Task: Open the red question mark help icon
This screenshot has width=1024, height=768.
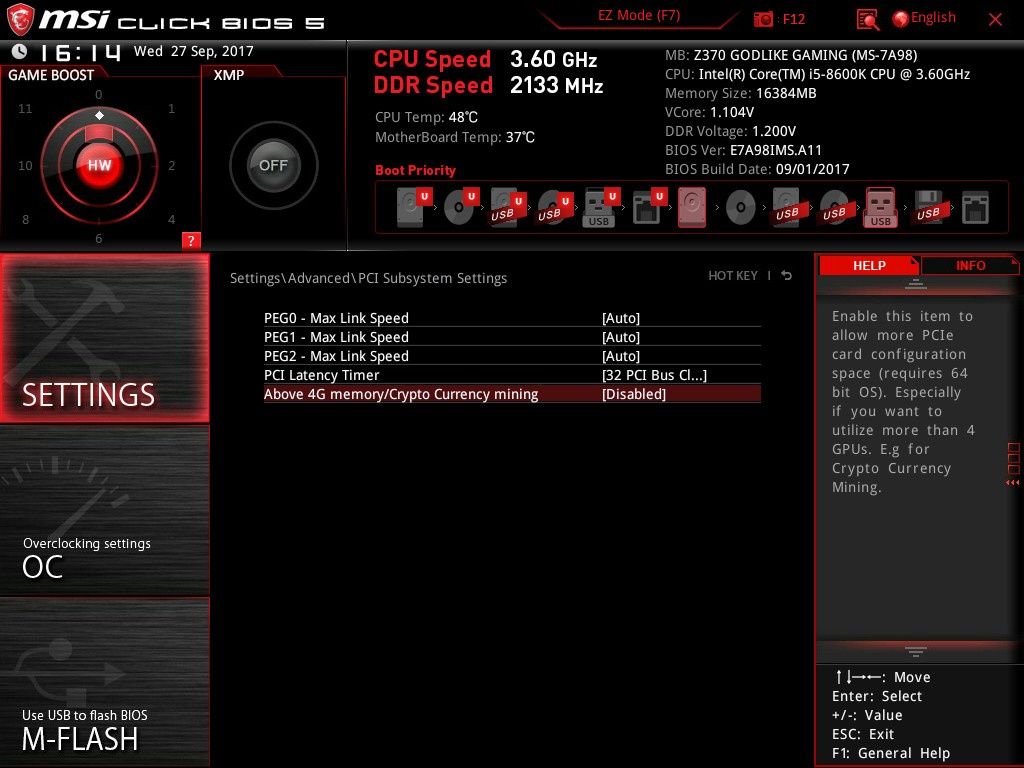Action: [191, 240]
